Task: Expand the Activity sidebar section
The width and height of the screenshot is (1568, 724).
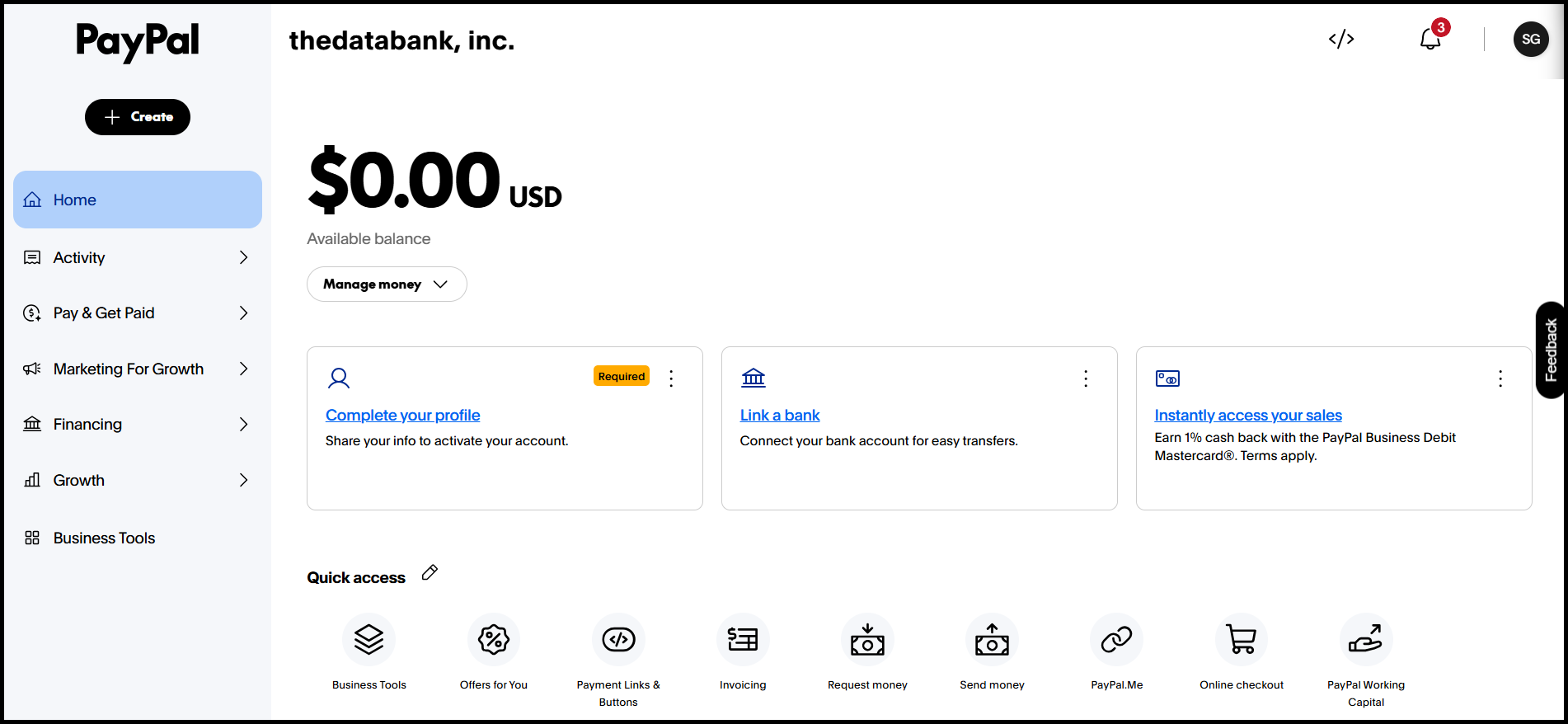Action: (138, 257)
